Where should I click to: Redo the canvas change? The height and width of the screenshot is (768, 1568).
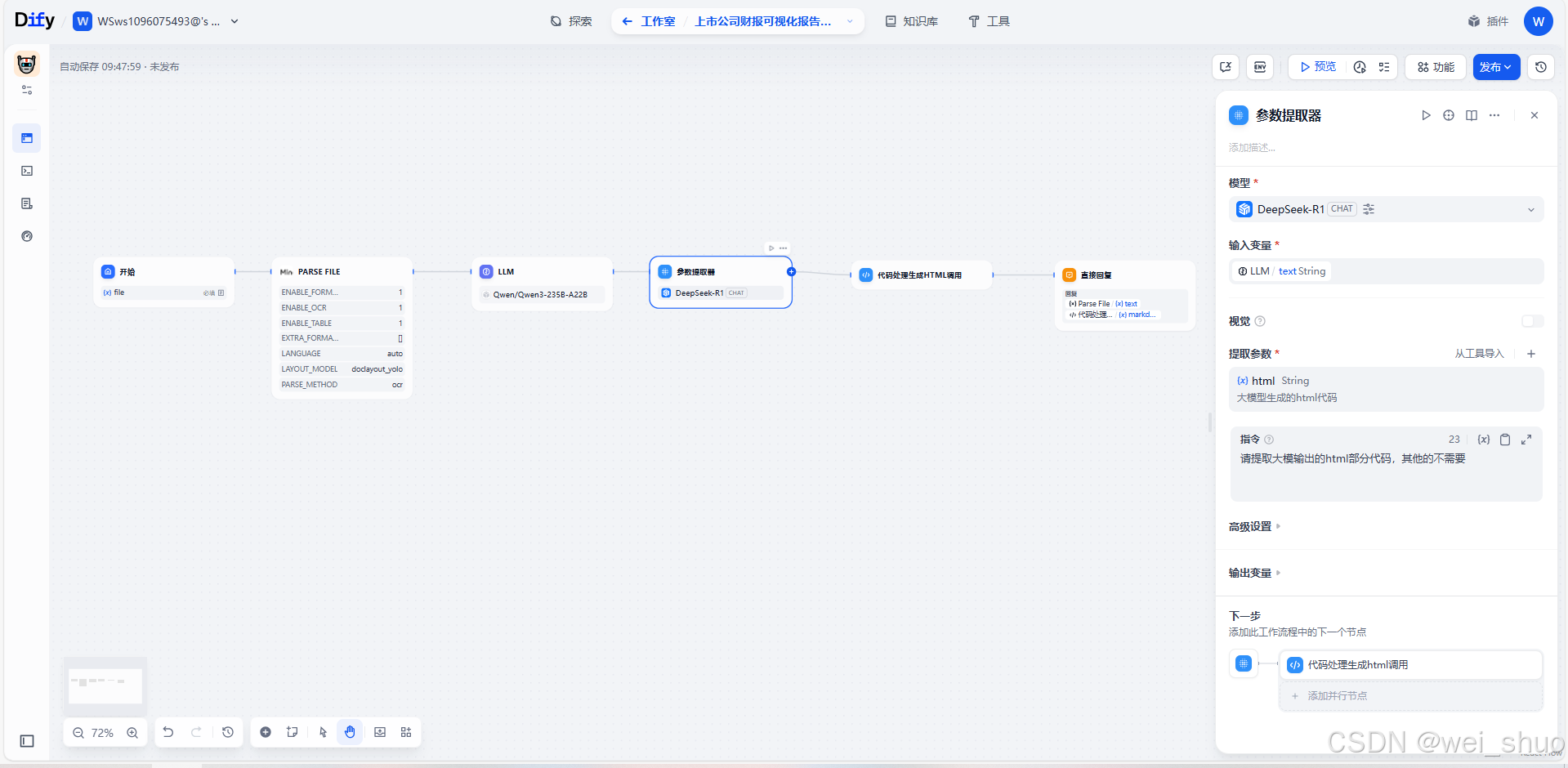tap(196, 732)
